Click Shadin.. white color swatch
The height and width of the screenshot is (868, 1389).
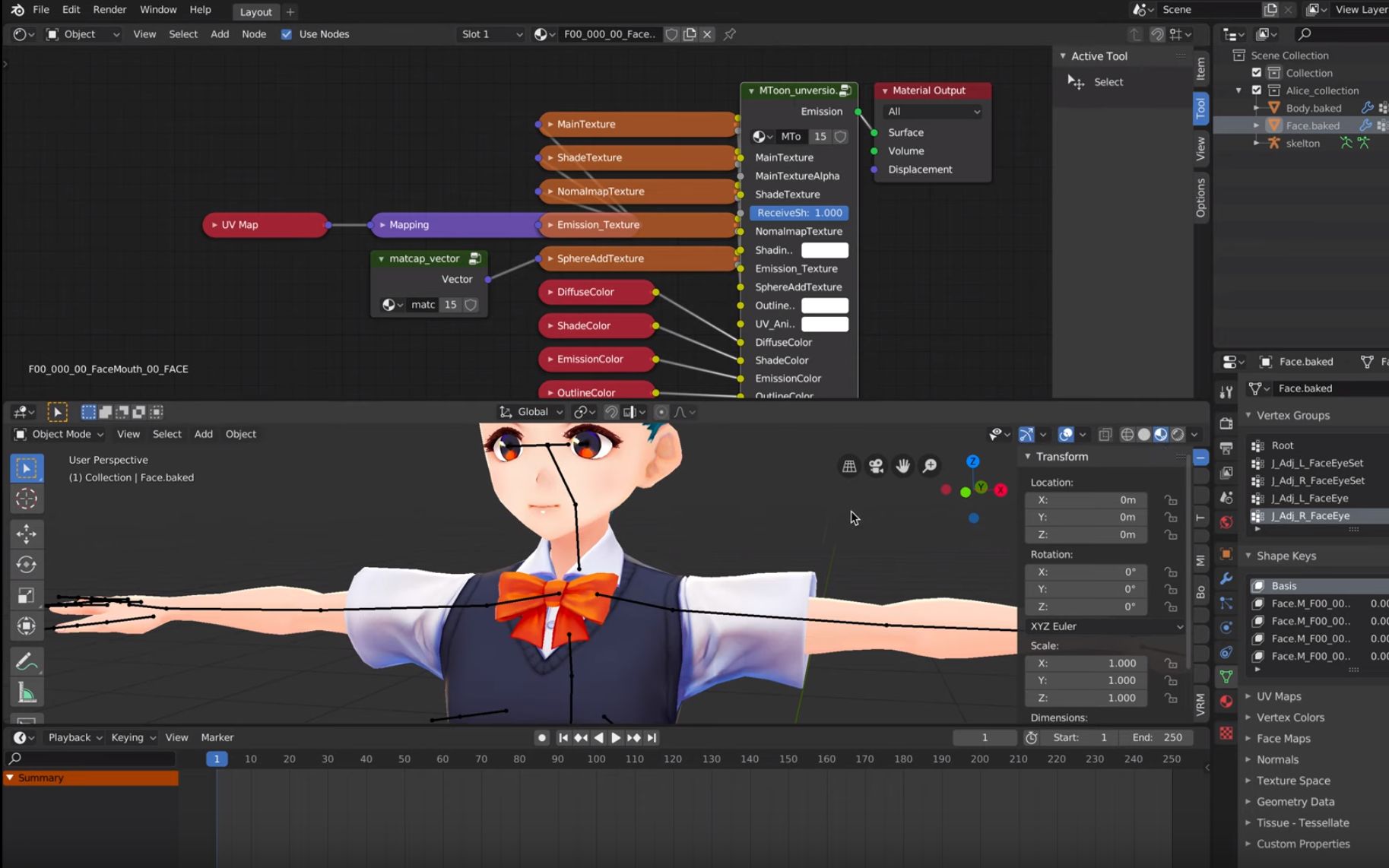point(825,250)
